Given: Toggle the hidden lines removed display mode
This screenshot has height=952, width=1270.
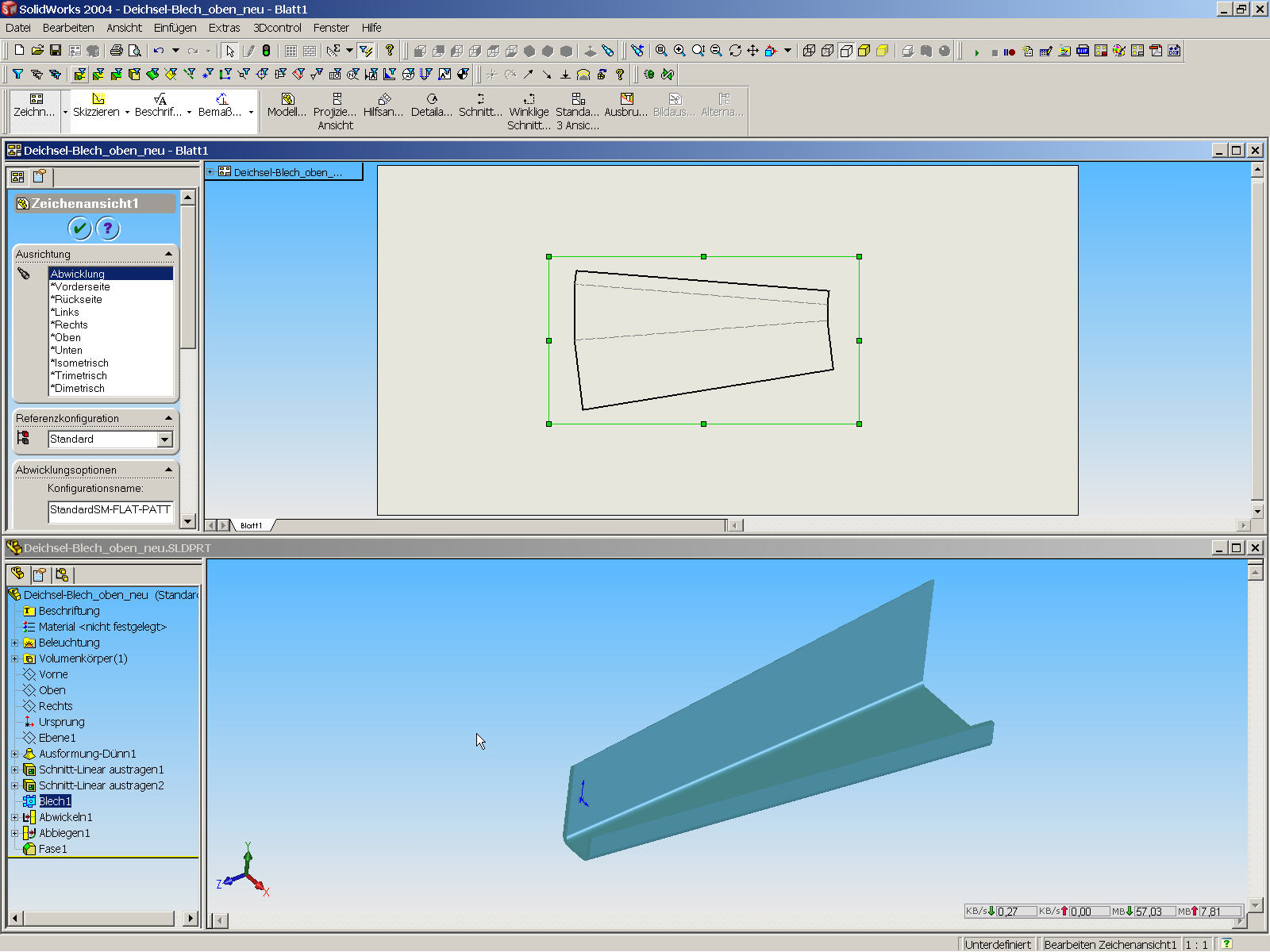Looking at the screenshot, I should 846,51.
